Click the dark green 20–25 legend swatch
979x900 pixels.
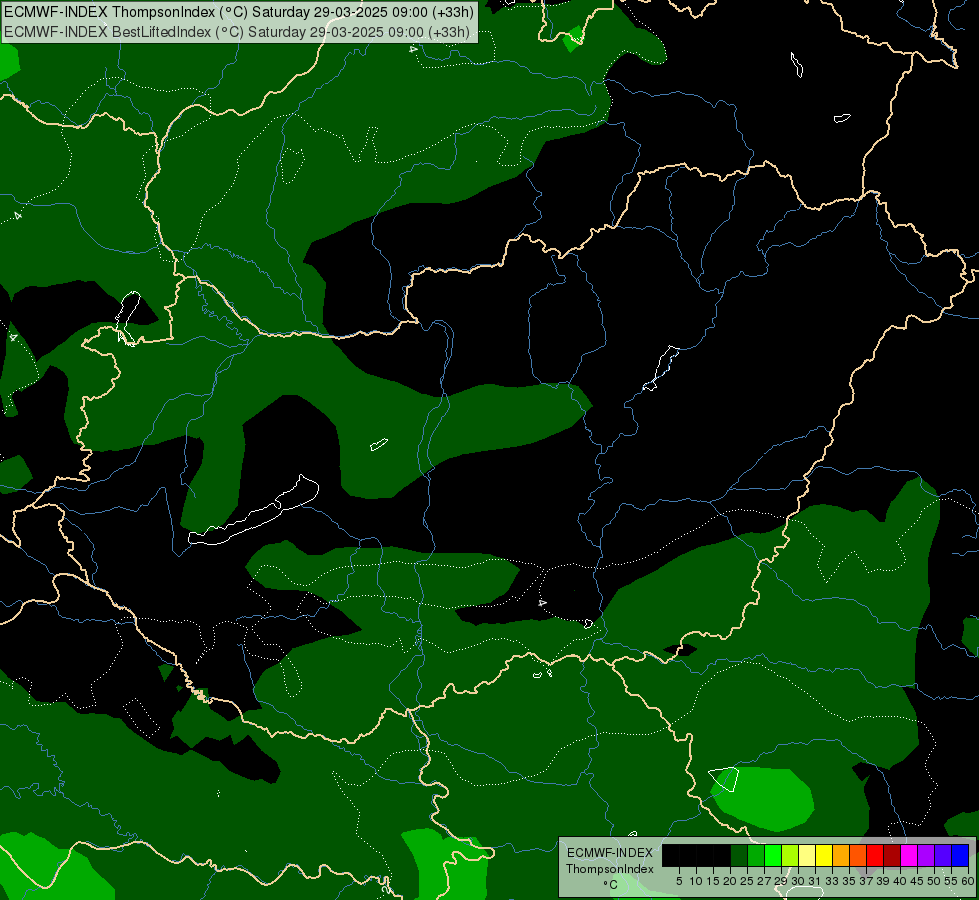point(739,856)
